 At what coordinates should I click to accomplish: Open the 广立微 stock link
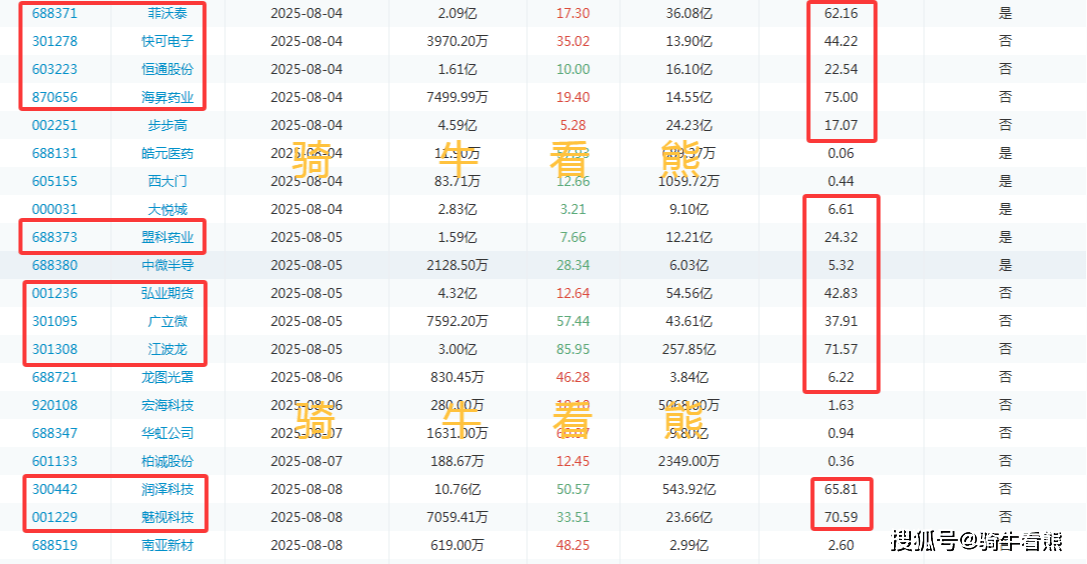tap(167, 322)
